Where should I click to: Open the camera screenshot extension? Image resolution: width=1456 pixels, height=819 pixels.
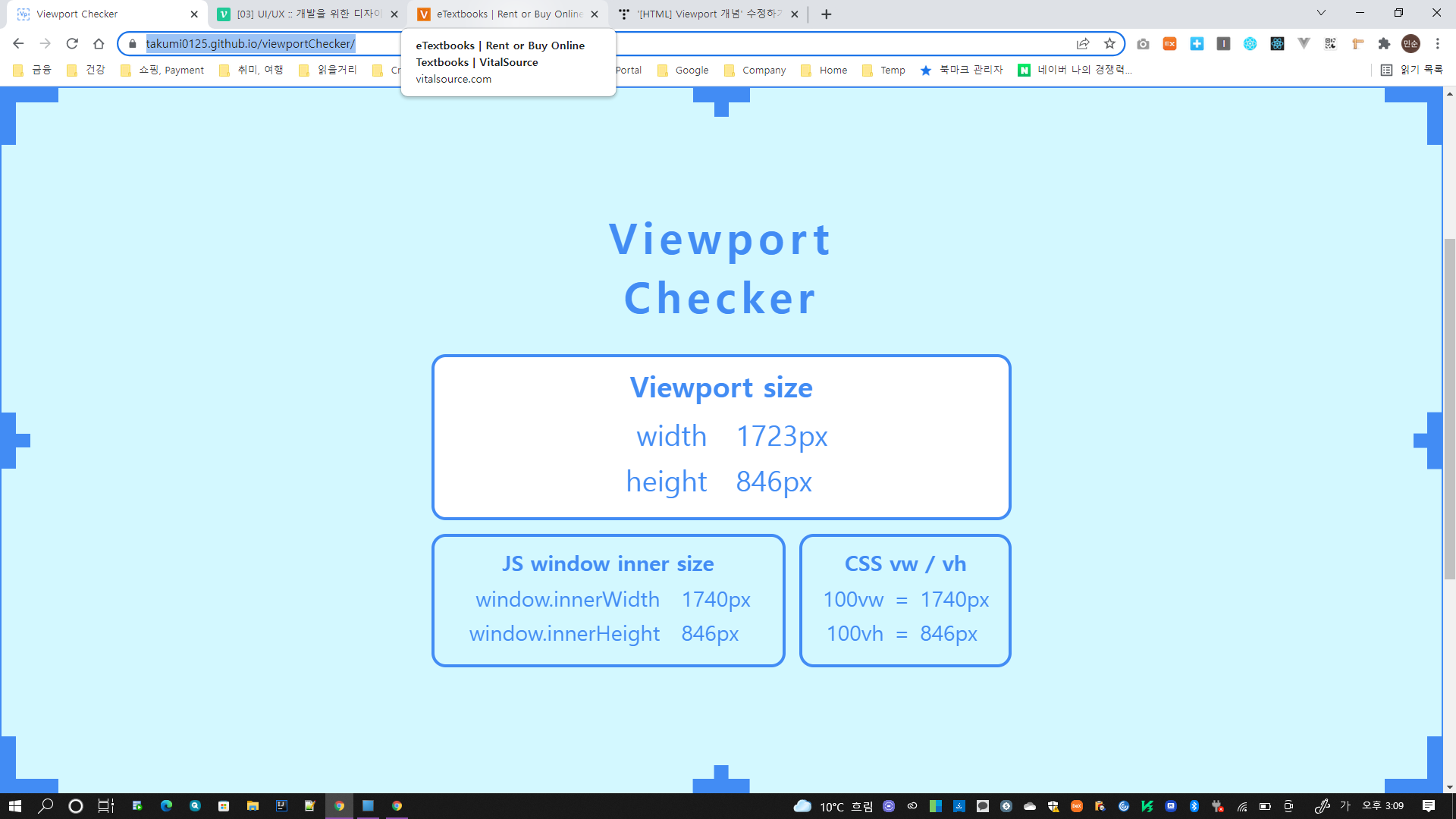[1143, 44]
